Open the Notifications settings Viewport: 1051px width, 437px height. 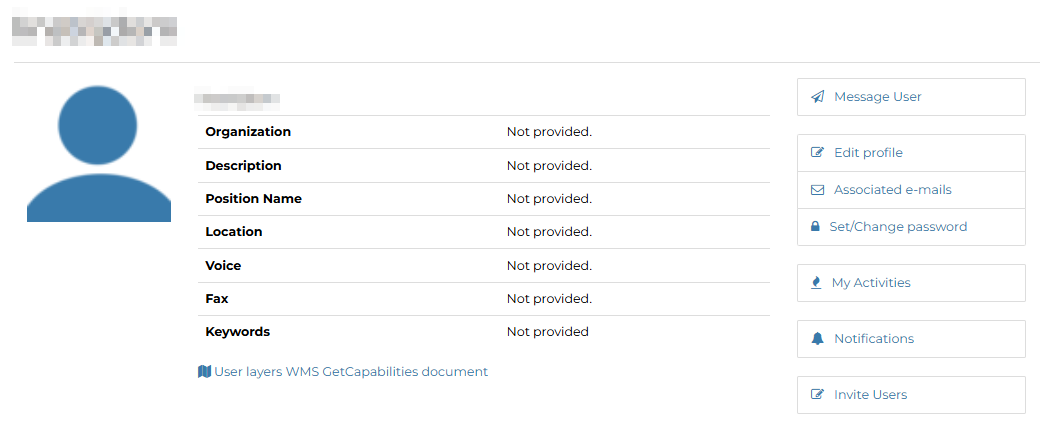point(911,338)
